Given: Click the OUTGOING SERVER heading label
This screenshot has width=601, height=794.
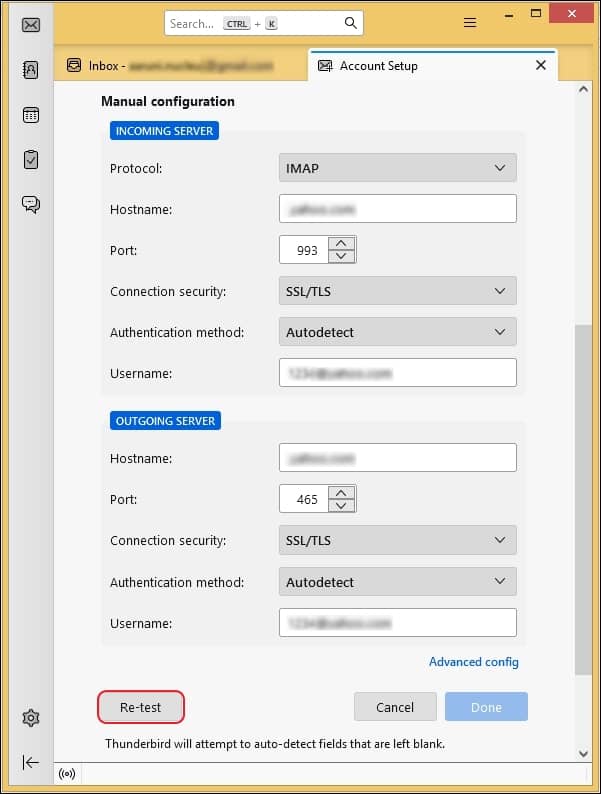Looking at the screenshot, I should (165, 421).
